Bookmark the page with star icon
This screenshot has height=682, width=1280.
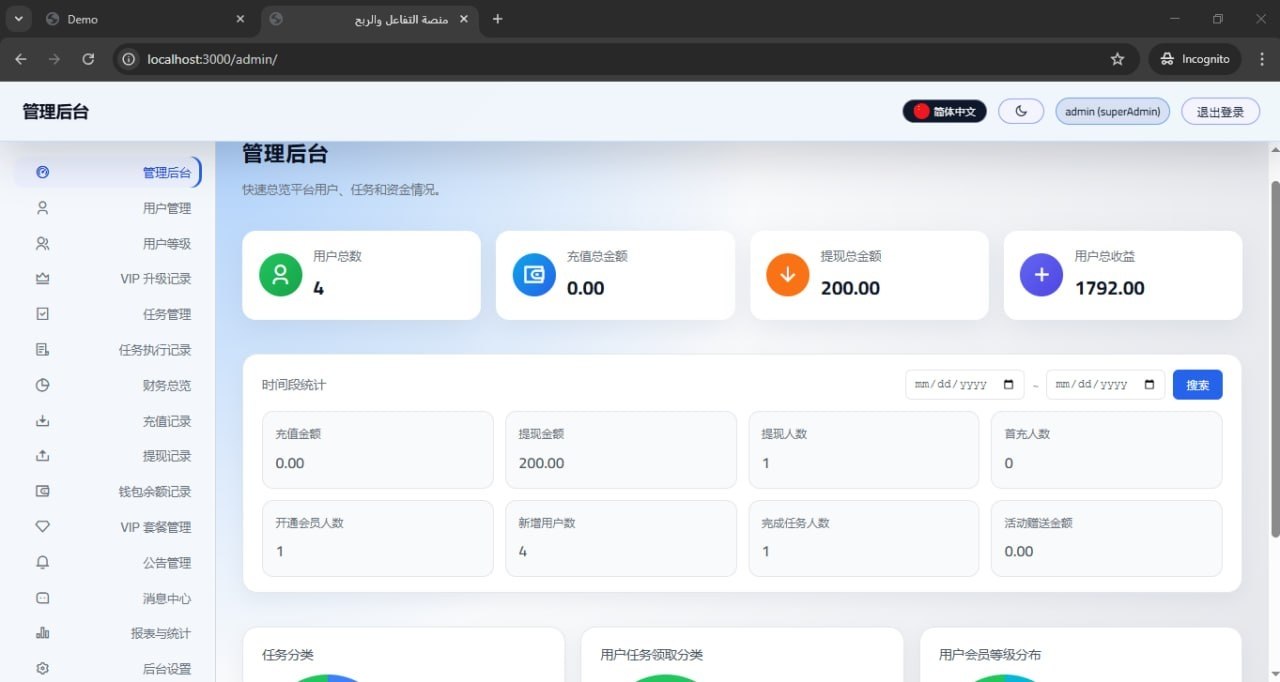pyautogui.click(x=1117, y=59)
